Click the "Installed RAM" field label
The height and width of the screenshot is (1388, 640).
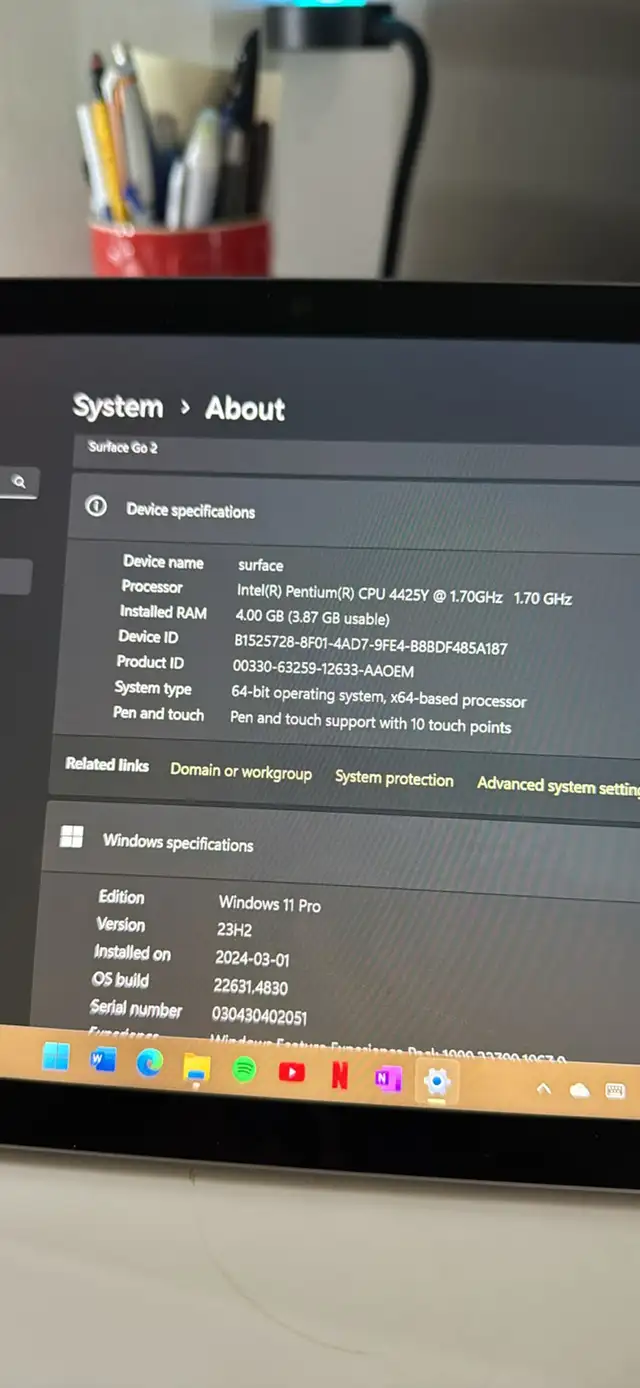pyautogui.click(x=163, y=612)
